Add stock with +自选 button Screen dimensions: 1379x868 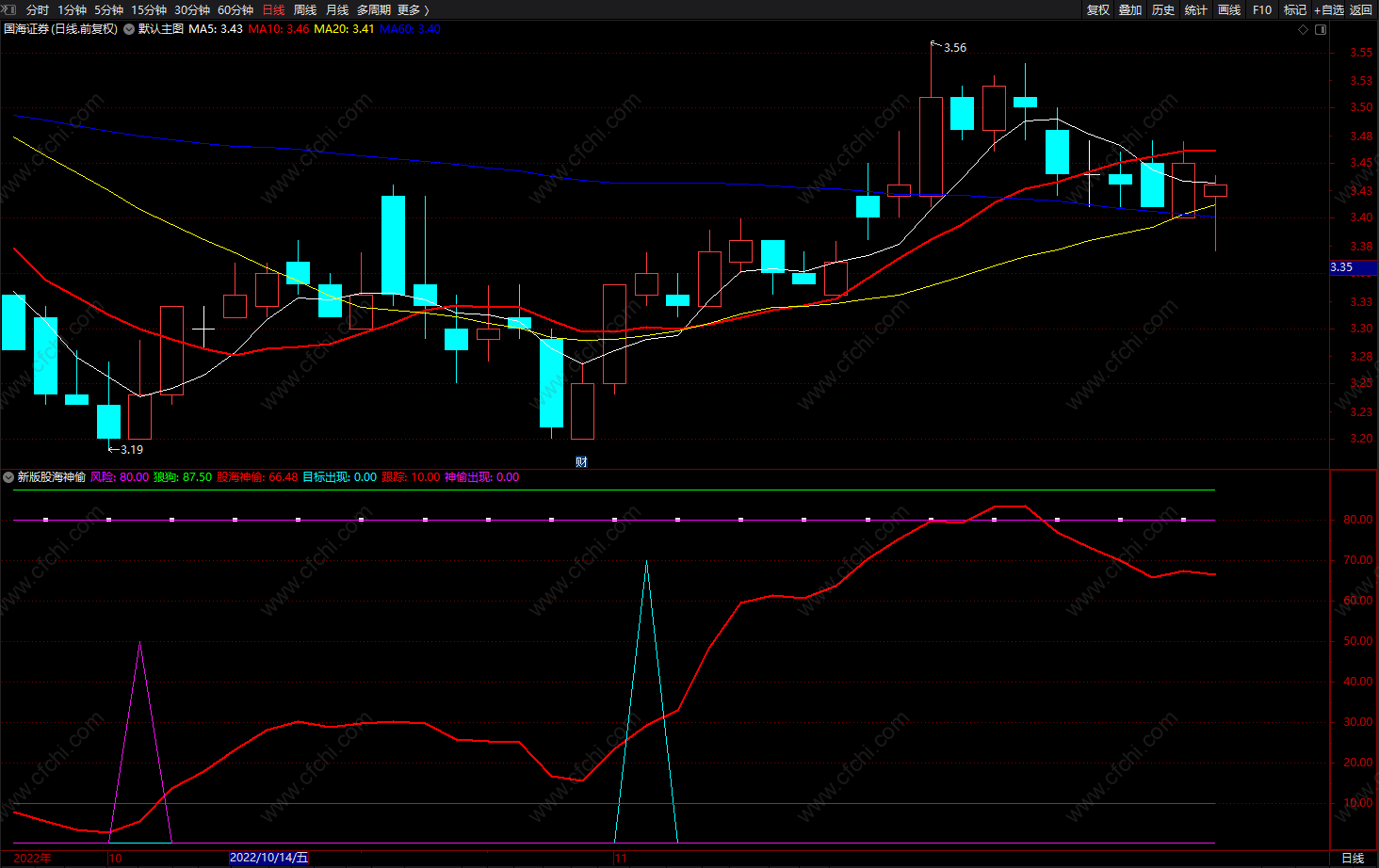[1329, 9]
